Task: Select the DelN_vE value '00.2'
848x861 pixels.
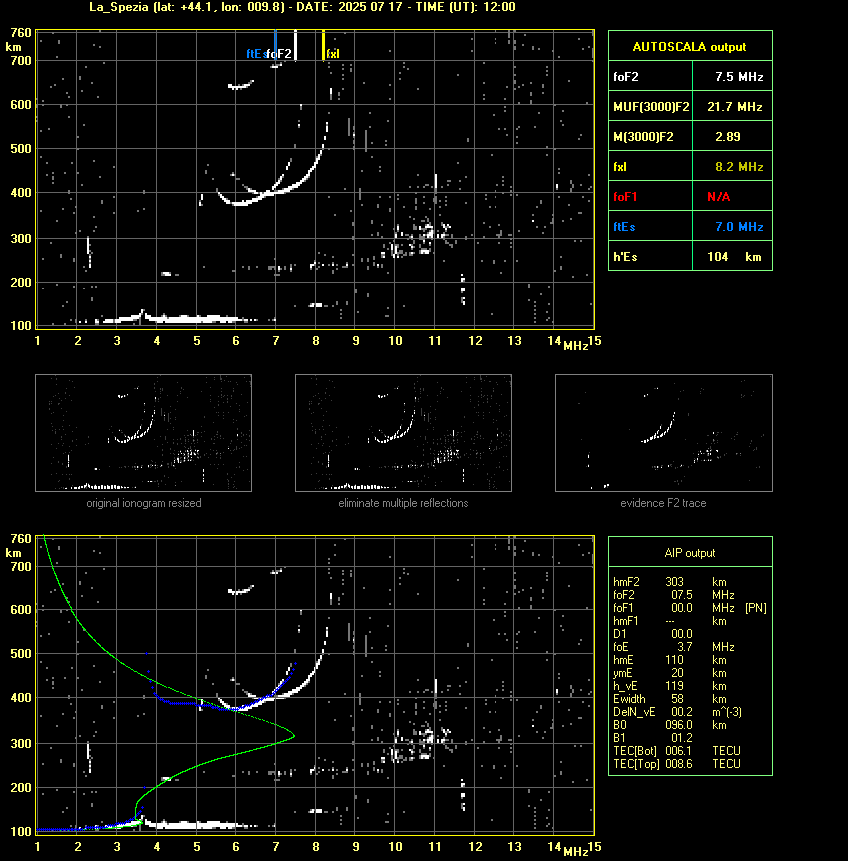Action: [682, 712]
